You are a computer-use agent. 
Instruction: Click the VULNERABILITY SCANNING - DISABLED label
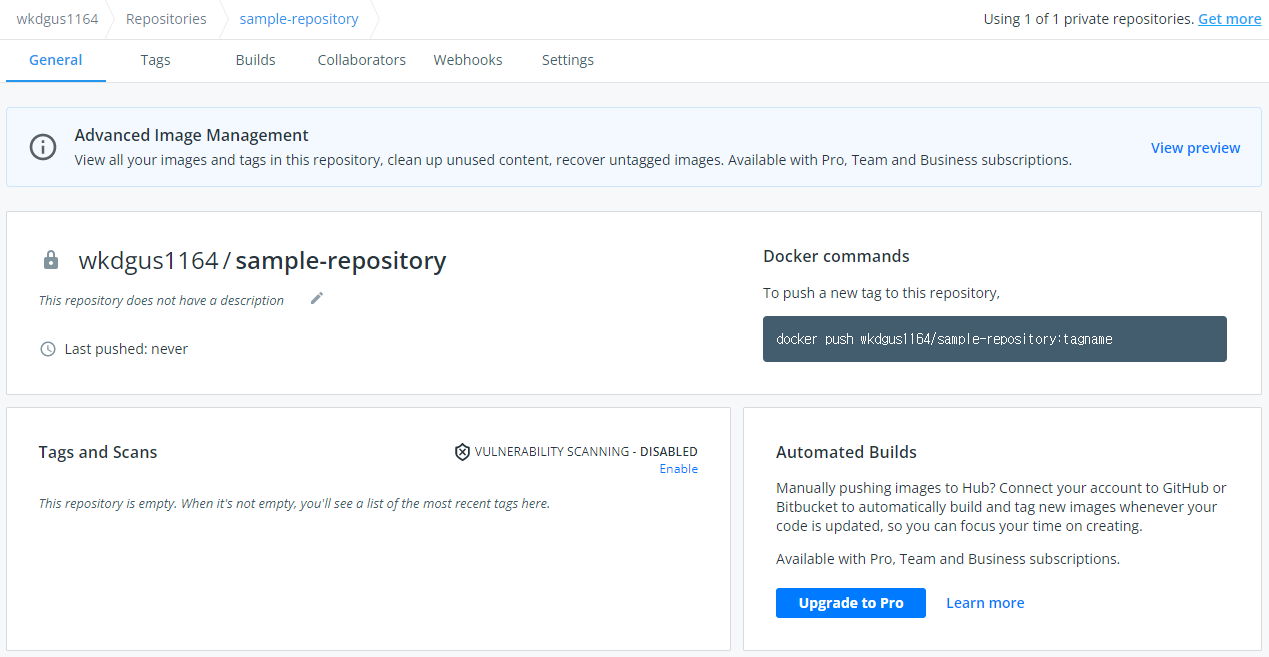coord(586,452)
